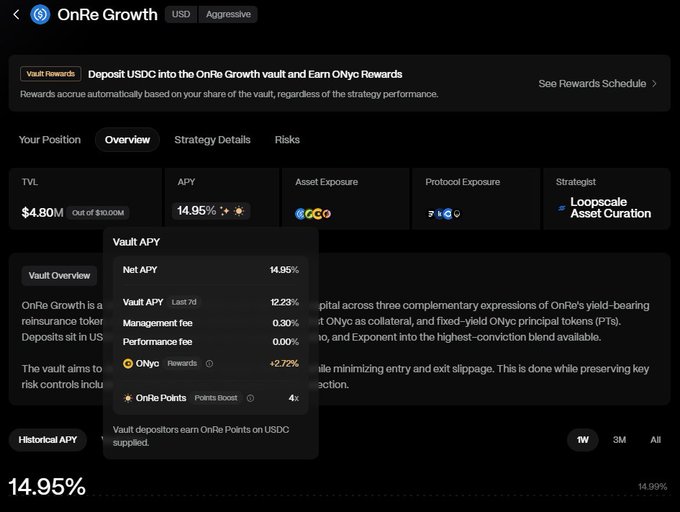Click the +2.72% ONyc rewards value
This screenshot has height=512, width=680.
284,363
